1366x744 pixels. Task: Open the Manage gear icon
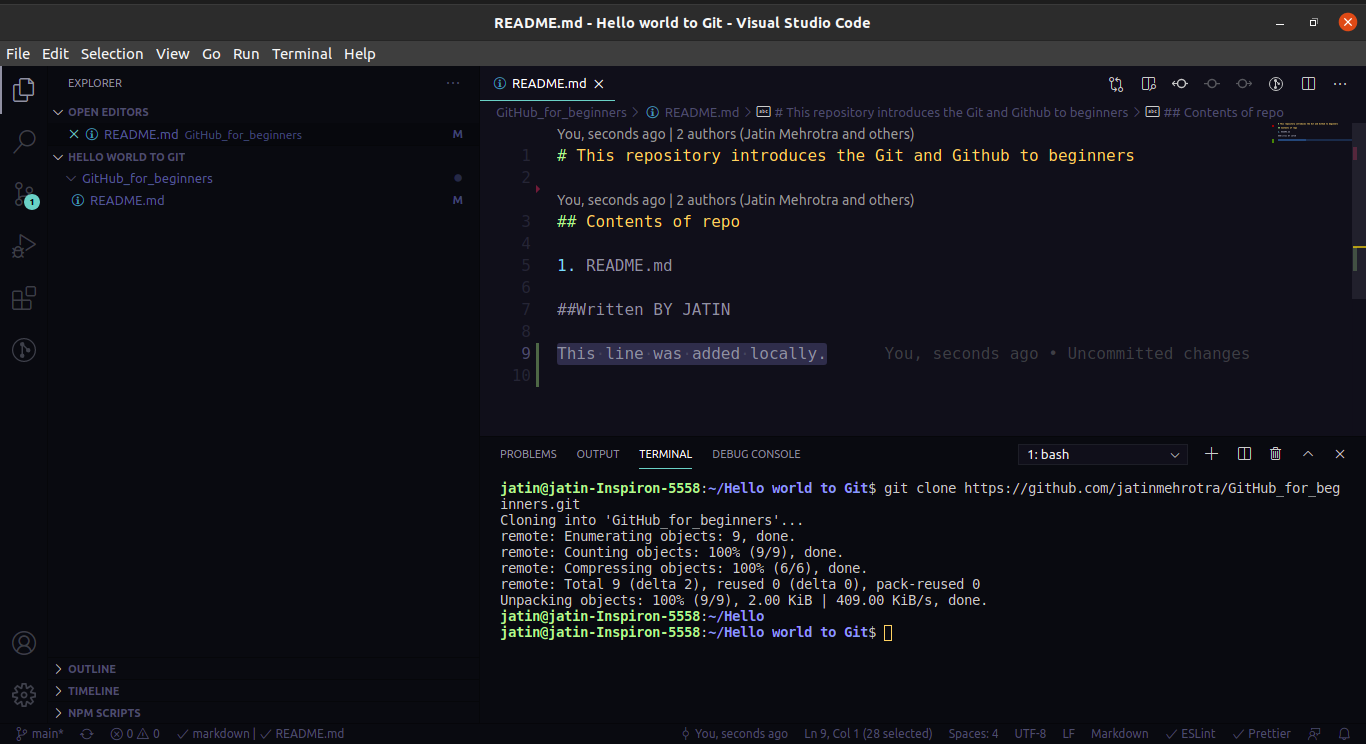pyautogui.click(x=24, y=694)
